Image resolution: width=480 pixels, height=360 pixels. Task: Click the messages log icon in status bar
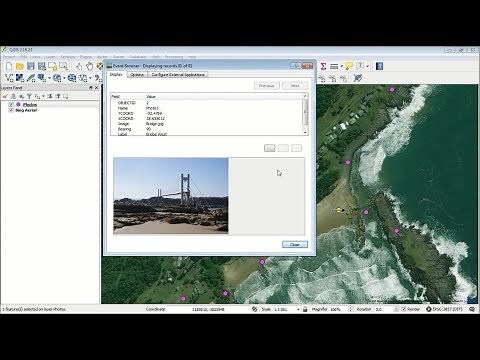coord(472,309)
